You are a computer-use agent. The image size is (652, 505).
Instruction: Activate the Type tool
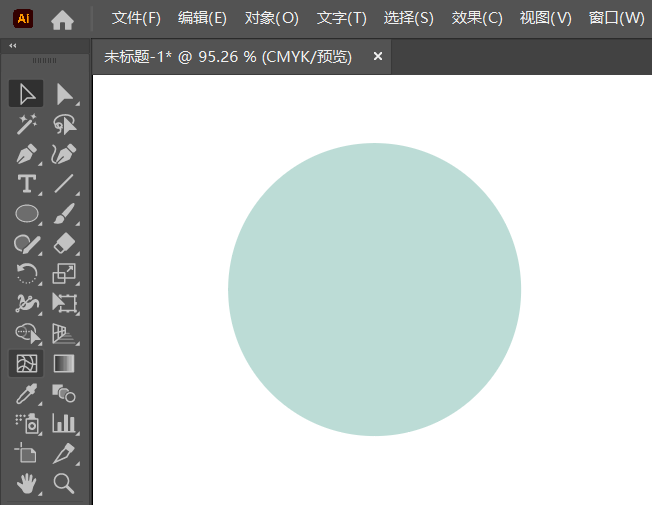pyautogui.click(x=26, y=184)
